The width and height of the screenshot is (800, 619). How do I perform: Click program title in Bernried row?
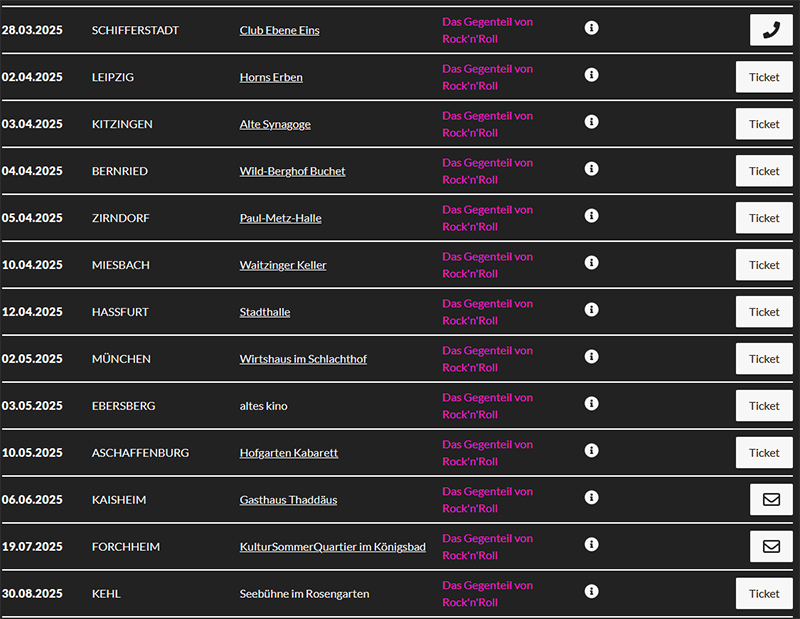click(487, 171)
